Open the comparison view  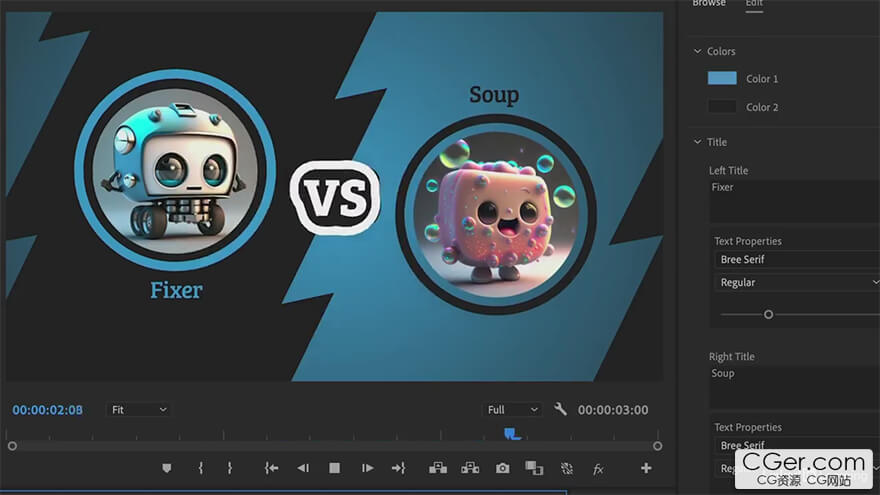(x=534, y=468)
